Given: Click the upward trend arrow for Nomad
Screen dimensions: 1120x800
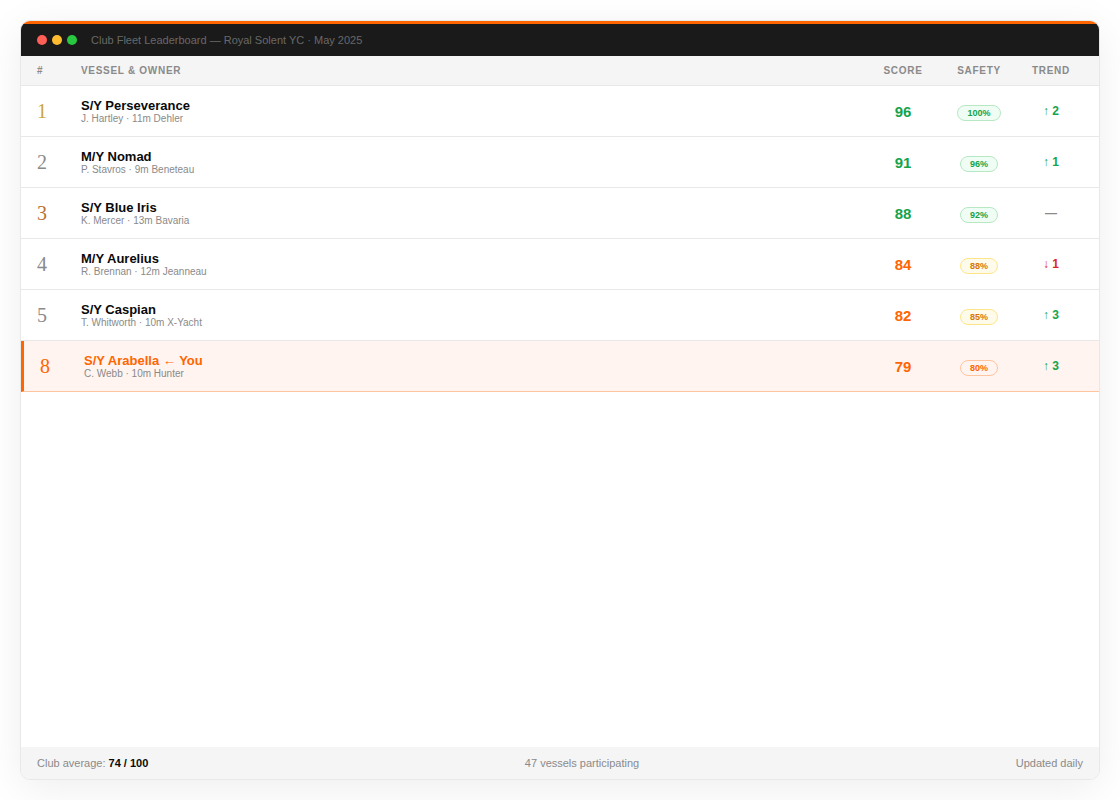Looking at the screenshot, I should 1050,161.
